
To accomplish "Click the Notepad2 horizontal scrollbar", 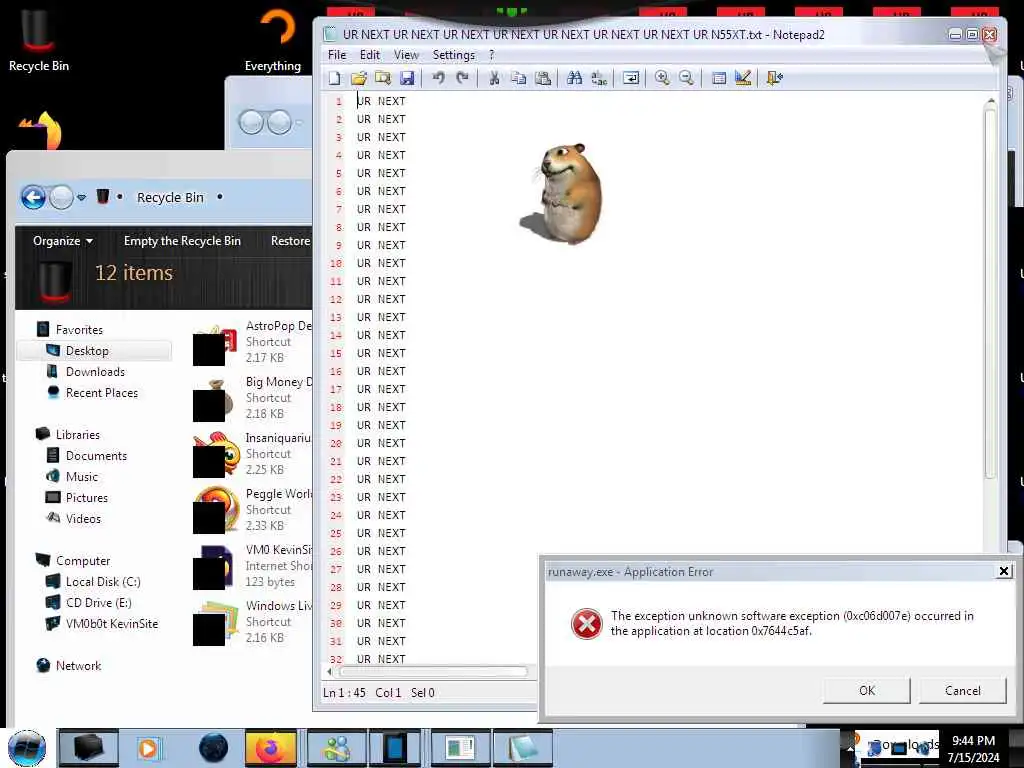I will click(x=431, y=671).
